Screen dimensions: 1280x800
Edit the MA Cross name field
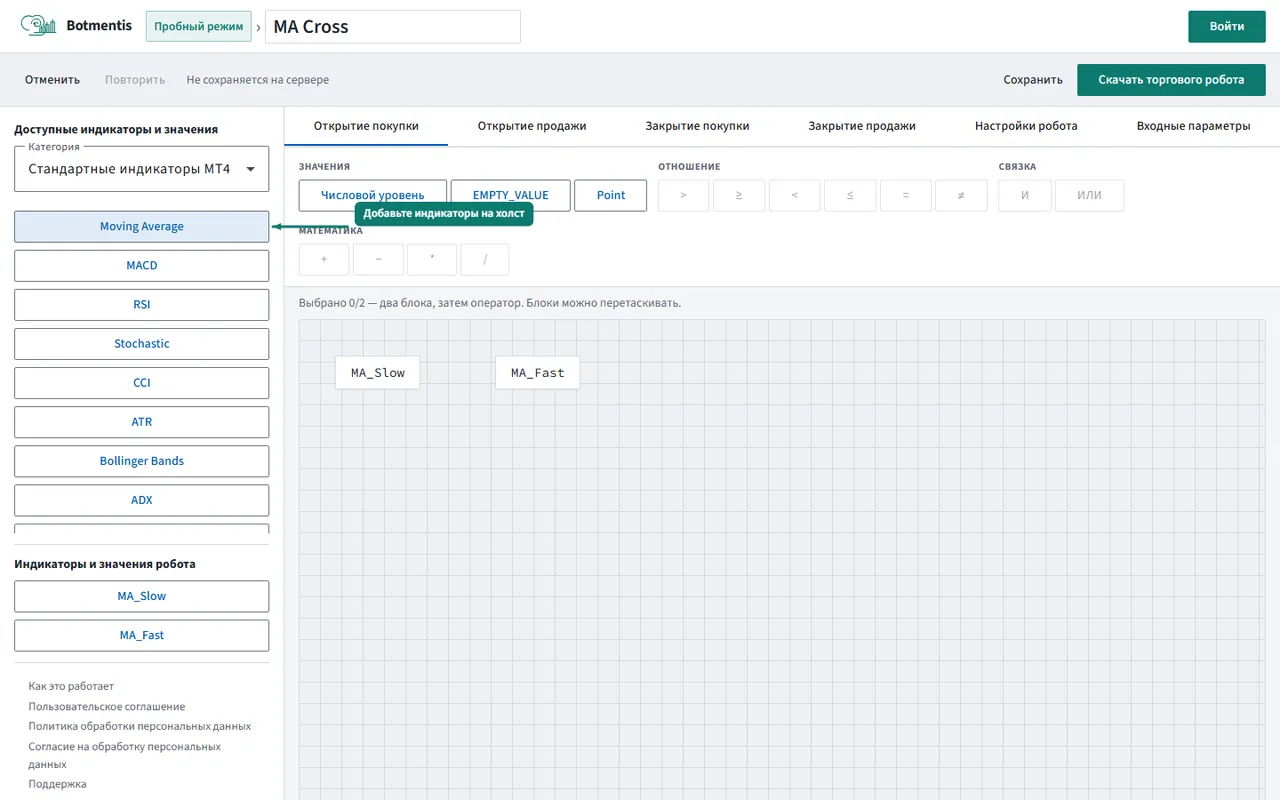point(393,27)
